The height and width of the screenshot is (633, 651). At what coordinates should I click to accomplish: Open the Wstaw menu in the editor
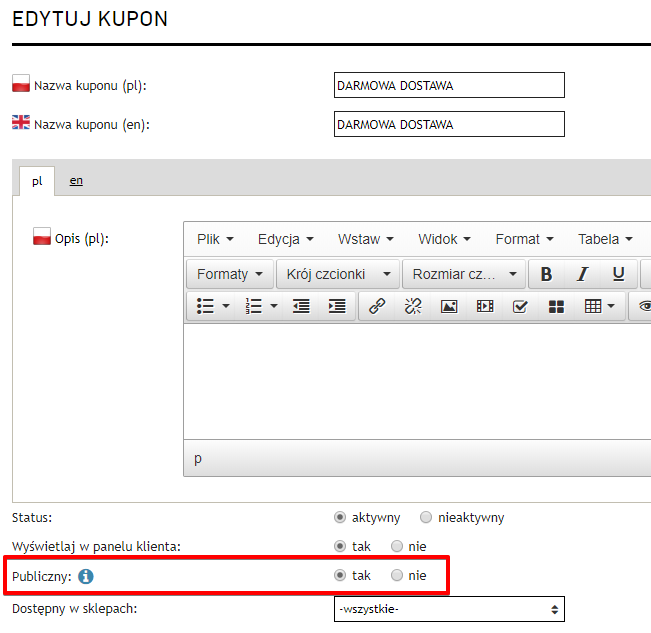365,239
